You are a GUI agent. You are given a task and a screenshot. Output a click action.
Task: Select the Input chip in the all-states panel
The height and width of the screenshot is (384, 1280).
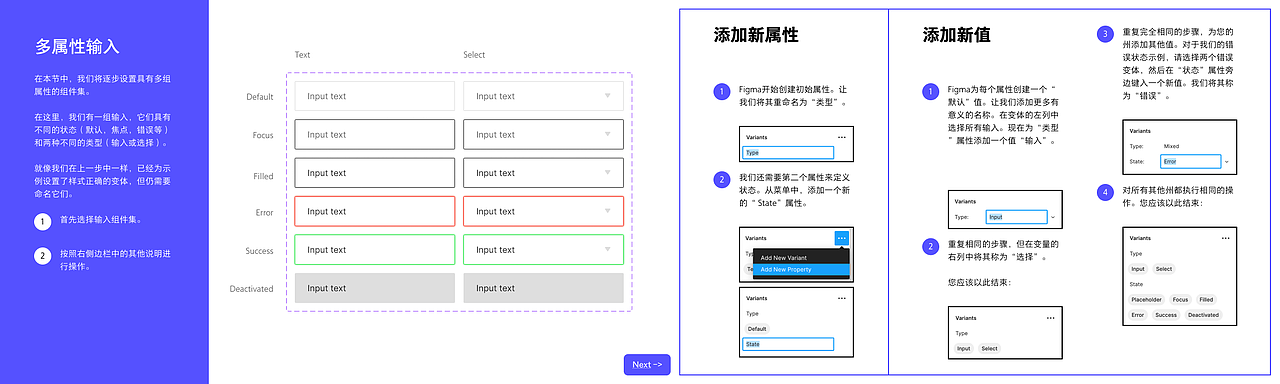1138,269
